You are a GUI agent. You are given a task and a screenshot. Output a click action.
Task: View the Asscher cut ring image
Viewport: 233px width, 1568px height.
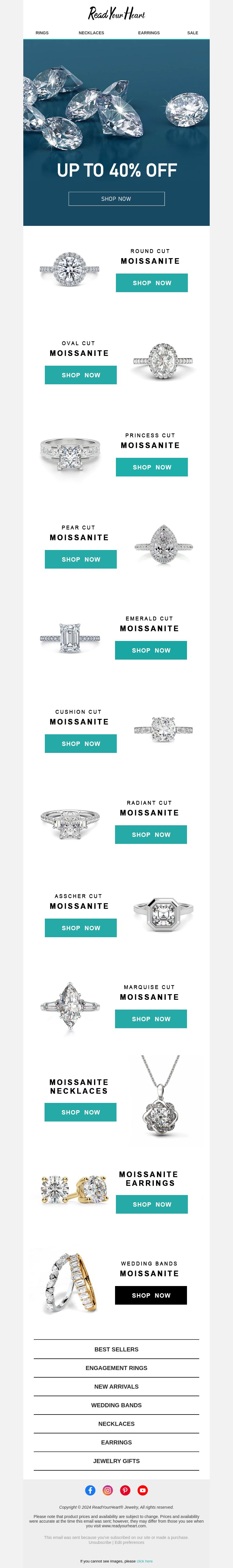(x=163, y=914)
